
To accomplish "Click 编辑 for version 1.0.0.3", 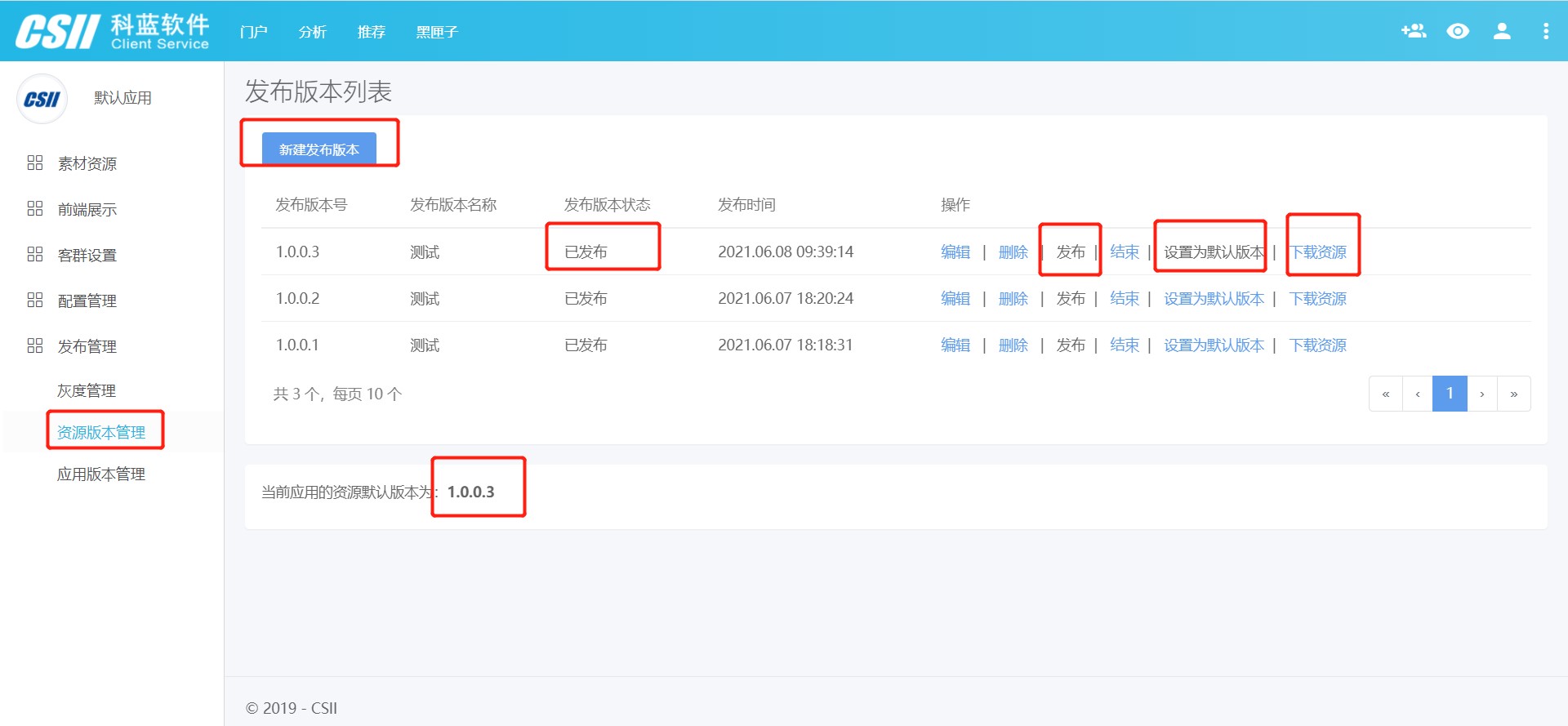I will (955, 252).
